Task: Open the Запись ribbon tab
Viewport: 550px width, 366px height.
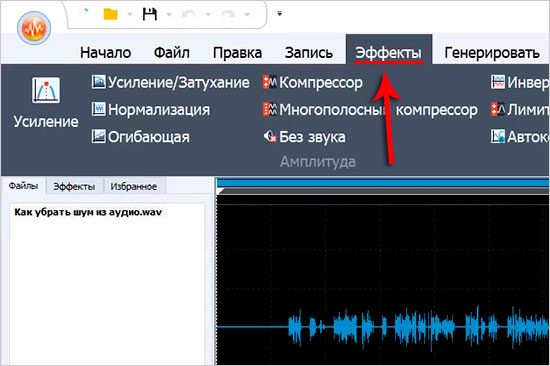Action: (309, 53)
